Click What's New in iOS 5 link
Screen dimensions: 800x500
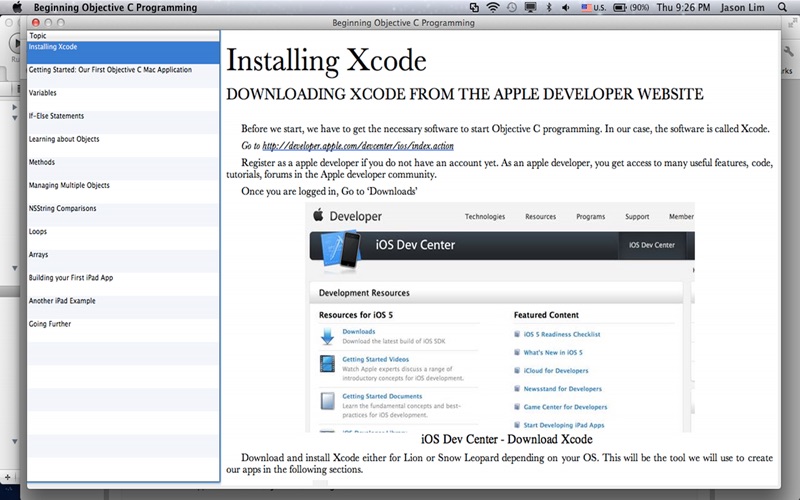pyautogui.click(x=553, y=353)
